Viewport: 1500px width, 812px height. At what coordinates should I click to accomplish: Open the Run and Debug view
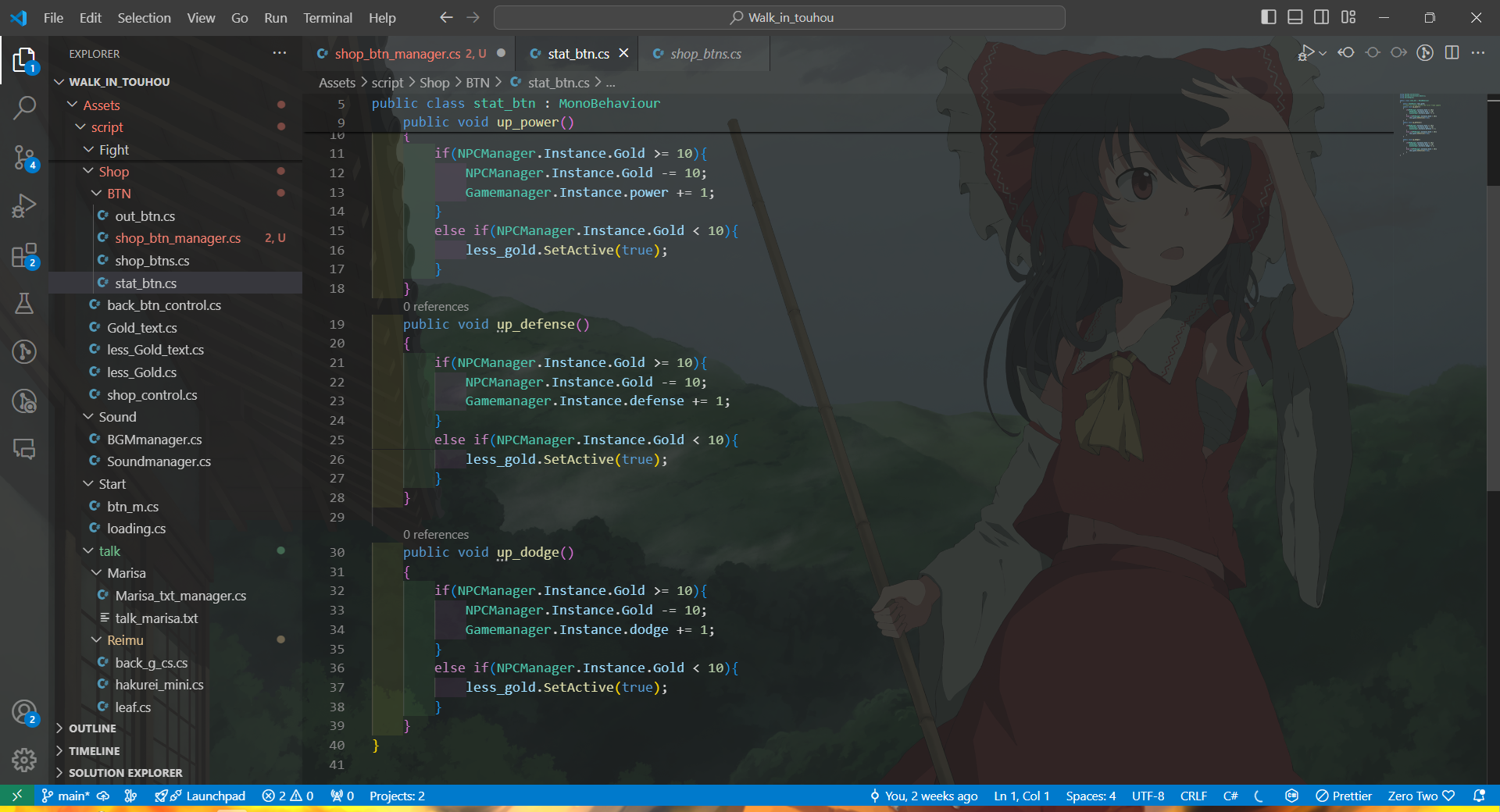pyautogui.click(x=24, y=206)
